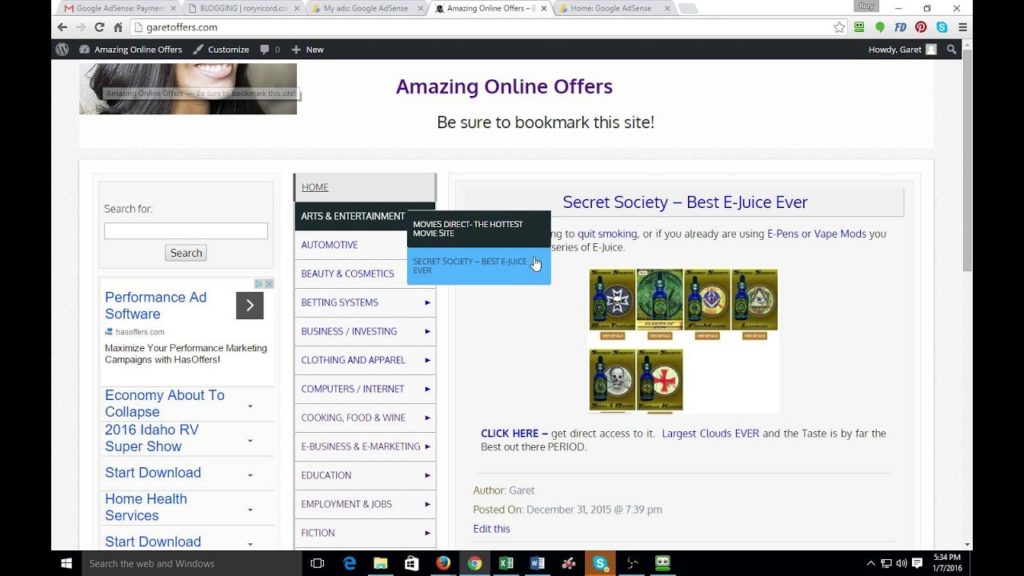1024x576 pixels.
Task: Open the Automotive category
Action: click(329, 245)
